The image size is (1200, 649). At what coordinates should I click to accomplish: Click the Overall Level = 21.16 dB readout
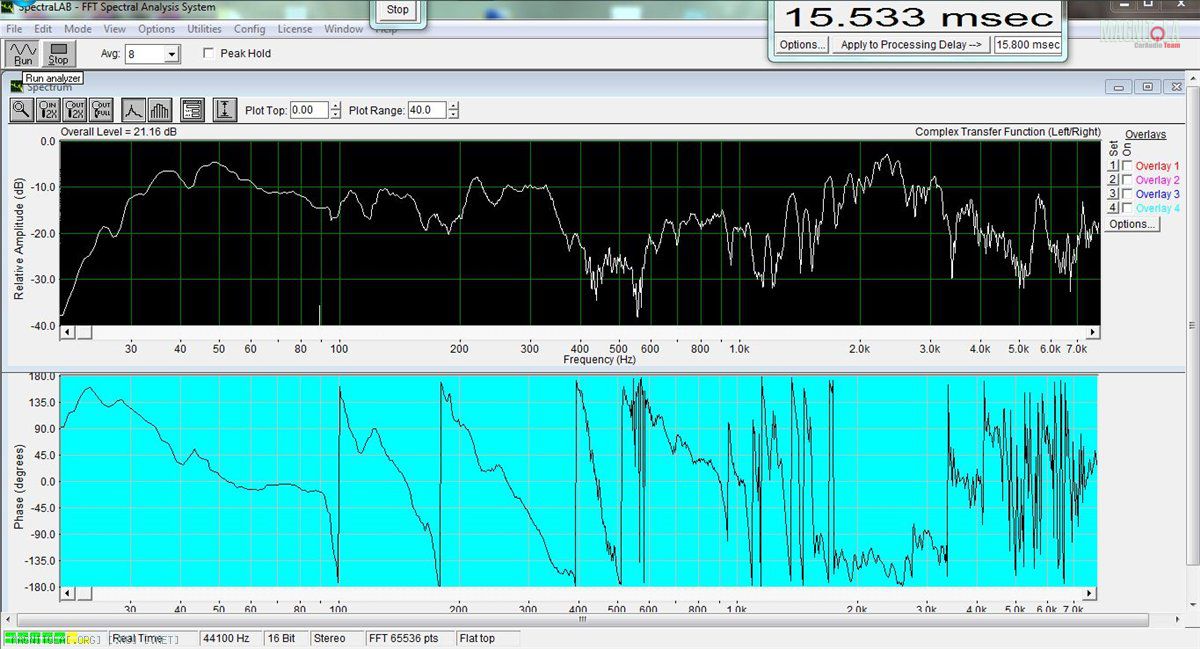pos(121,132)
